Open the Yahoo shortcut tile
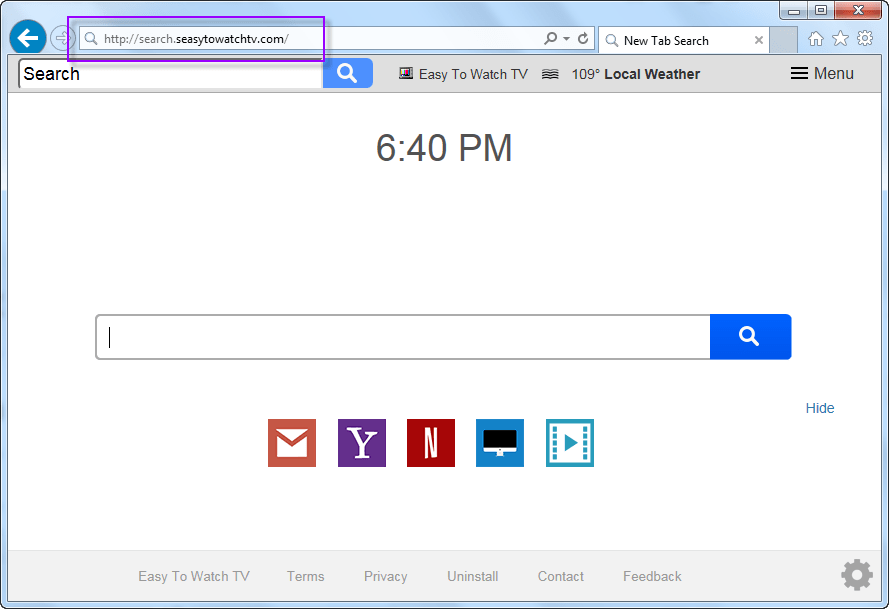The width and height of the screenshot is (889, 609). pyautogui.click(x=362, y=443)
